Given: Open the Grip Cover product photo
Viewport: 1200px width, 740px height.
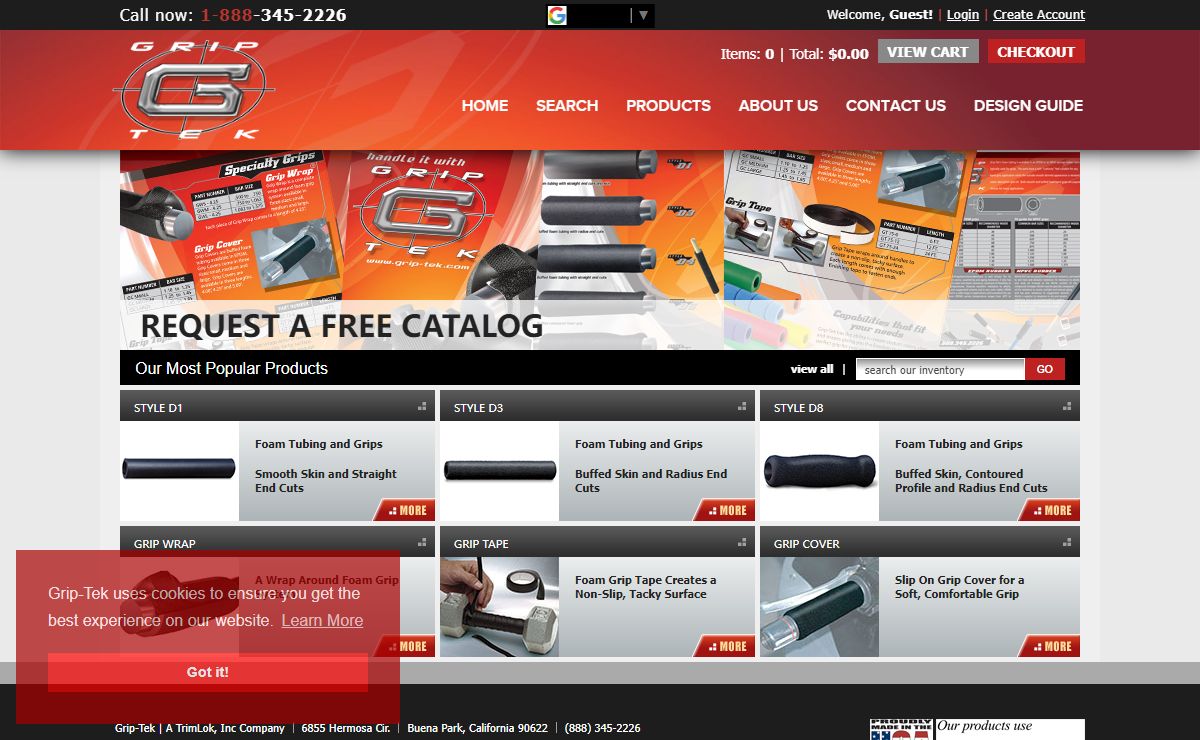Looking at the screenshot, I should (x=819, y=607).
